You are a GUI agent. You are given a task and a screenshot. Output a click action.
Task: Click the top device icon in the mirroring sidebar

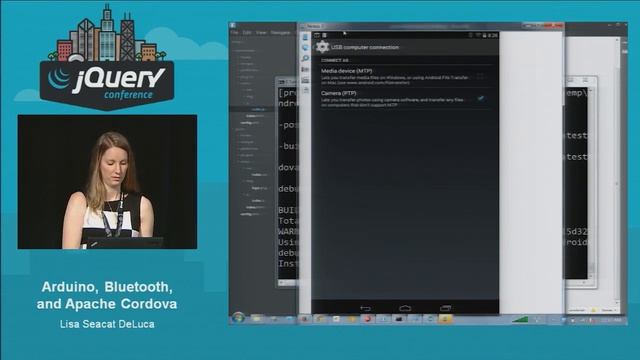[305, 38]
